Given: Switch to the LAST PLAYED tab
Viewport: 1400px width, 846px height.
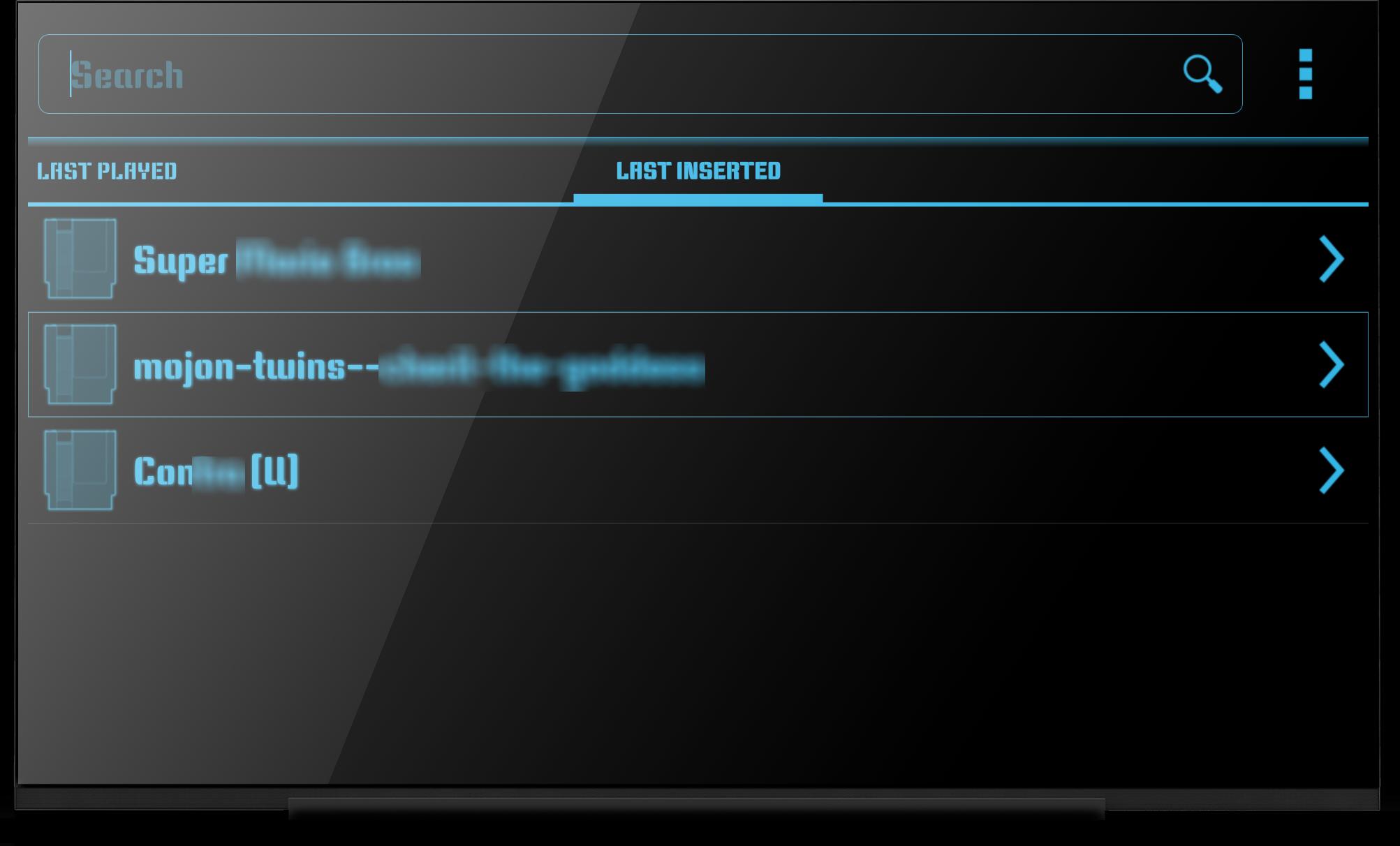Looking at the screenshot, I should click(x=108, y=171).
